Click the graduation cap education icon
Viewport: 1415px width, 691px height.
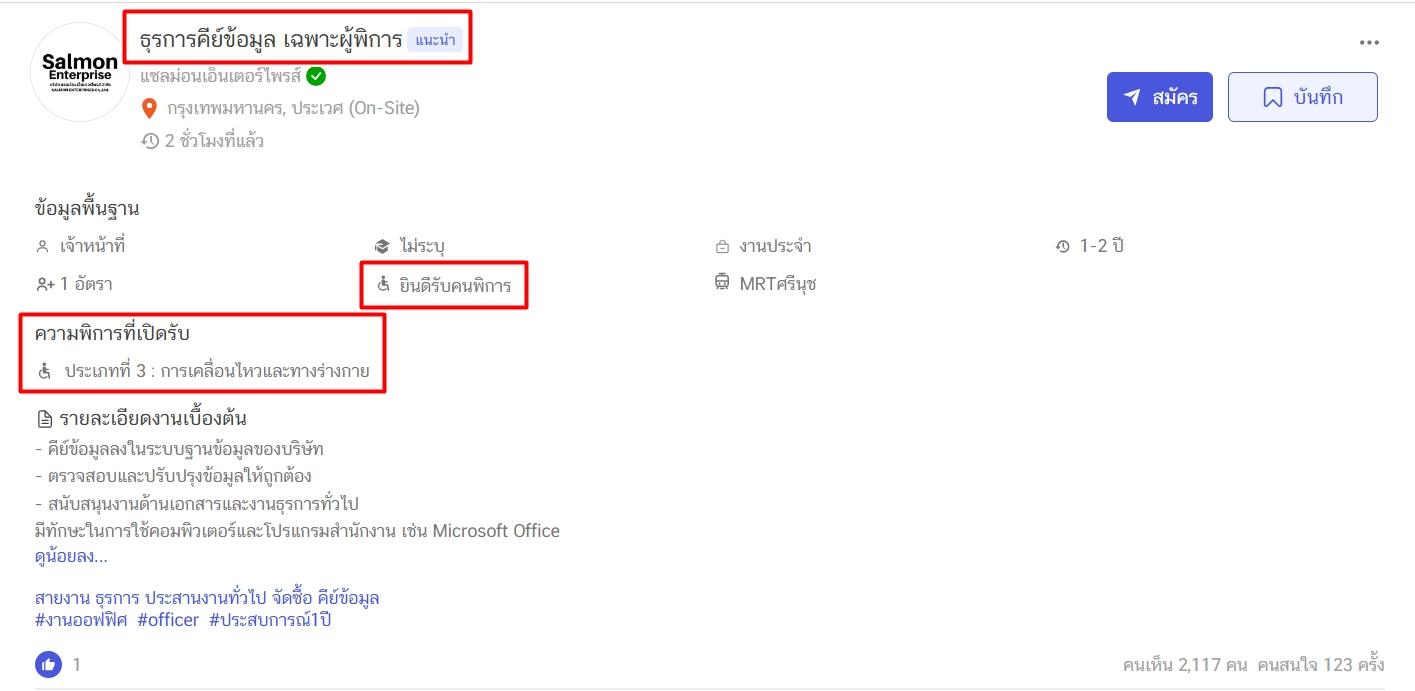coord(382,246)
